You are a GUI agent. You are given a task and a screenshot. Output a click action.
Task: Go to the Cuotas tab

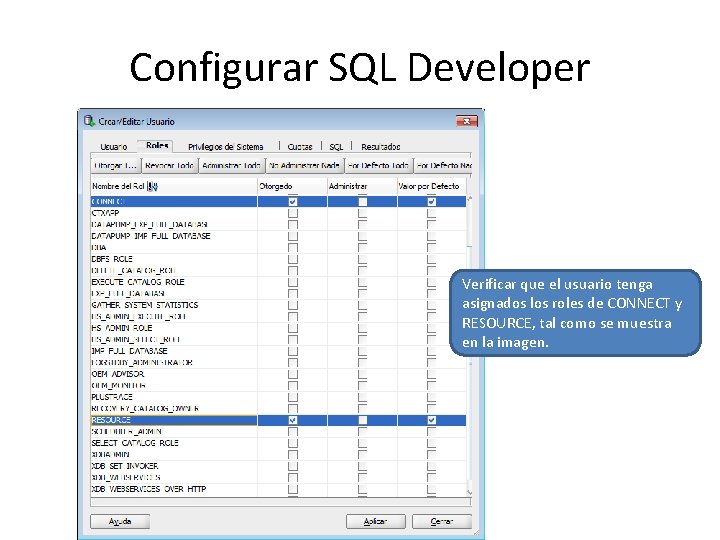coord(300,147)
